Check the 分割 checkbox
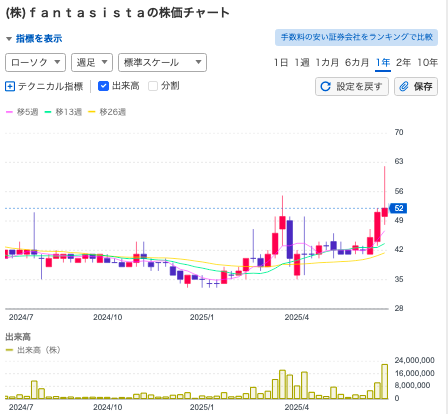Image resolution: width=448 pixels, height=414 pixels. 153,86
